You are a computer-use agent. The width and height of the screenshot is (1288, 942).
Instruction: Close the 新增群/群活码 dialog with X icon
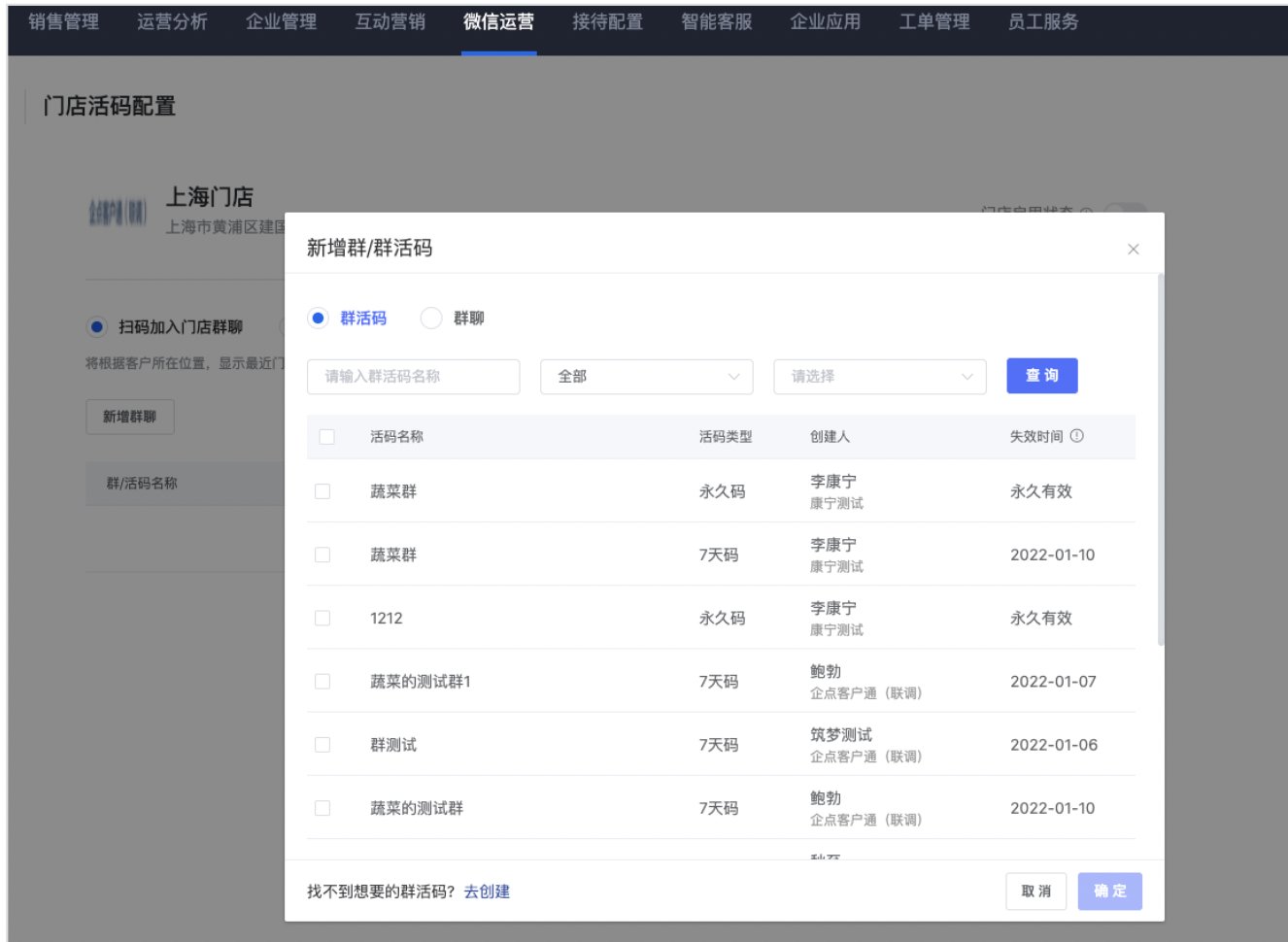pyautogui.click(x=1133, y=250)
